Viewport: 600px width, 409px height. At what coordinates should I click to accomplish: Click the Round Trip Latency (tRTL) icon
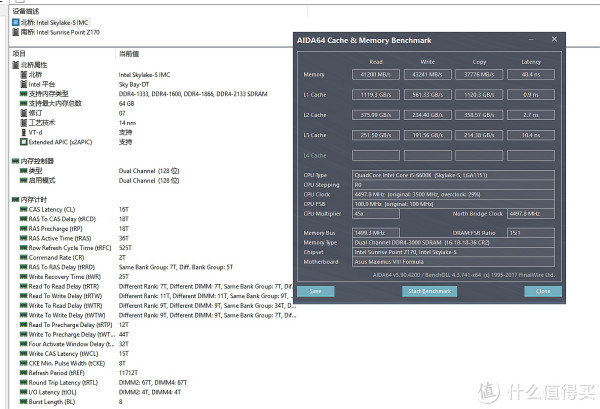[23, 383]
